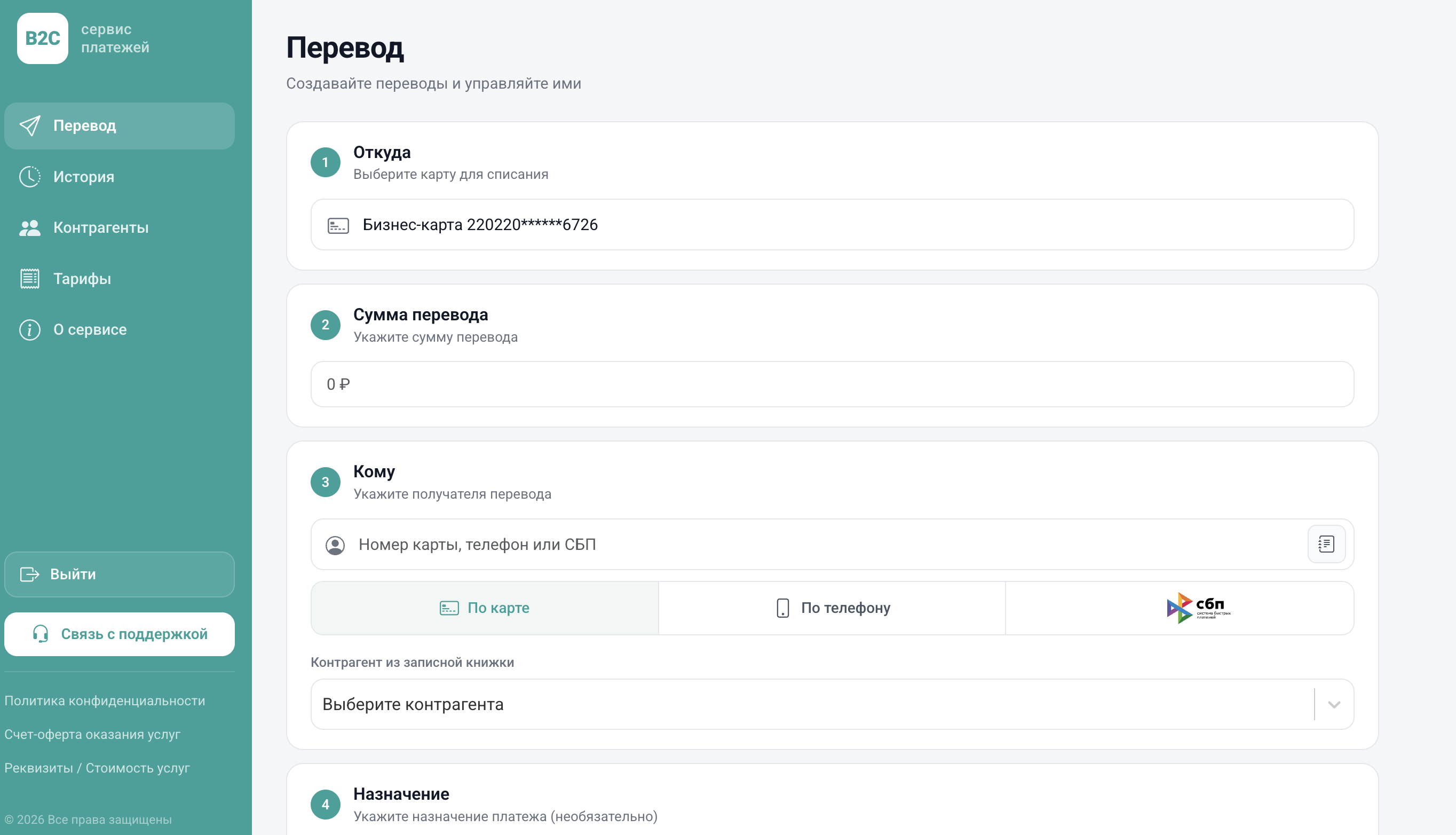The height and width of the screenshot is (835, 1456).
Task: Click the people icon next to Контрагенты
Action: [x=30, y=227]
